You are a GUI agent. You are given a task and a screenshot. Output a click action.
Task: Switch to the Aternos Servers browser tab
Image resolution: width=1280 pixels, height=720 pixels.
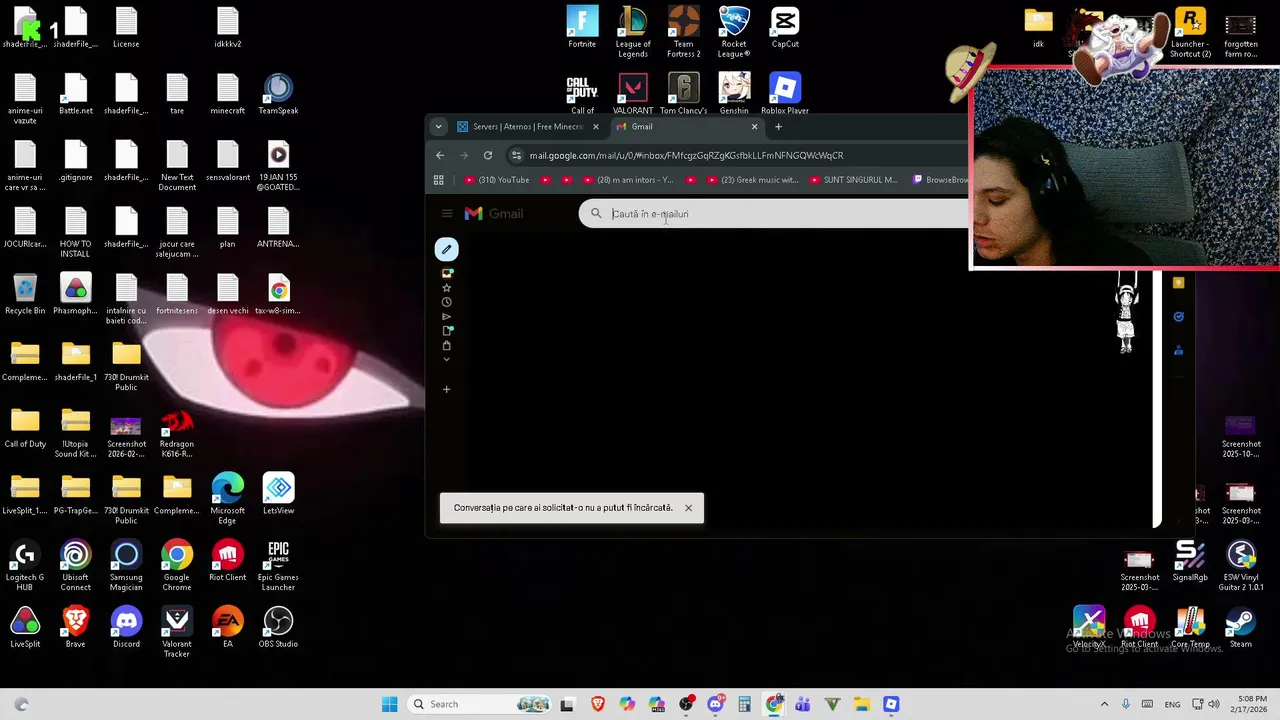tap(527, 127)
